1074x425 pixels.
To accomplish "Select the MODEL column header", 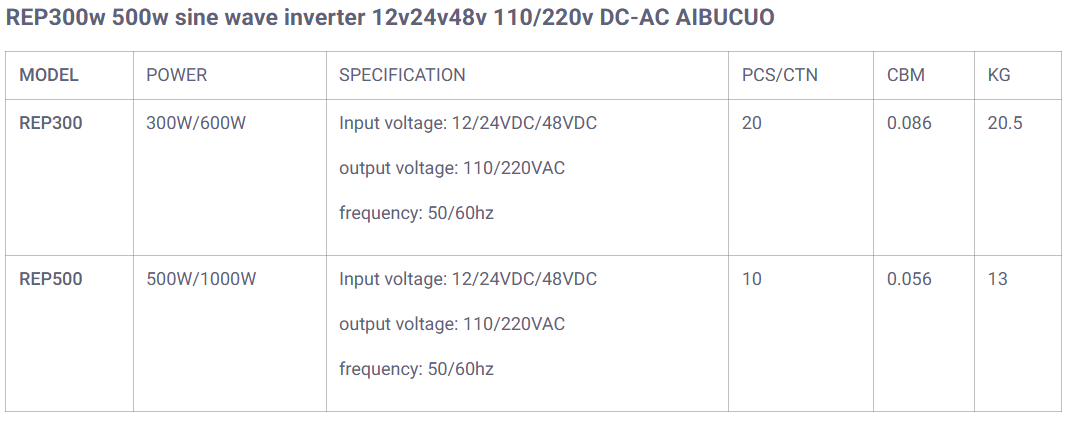I will click(49, 75).
